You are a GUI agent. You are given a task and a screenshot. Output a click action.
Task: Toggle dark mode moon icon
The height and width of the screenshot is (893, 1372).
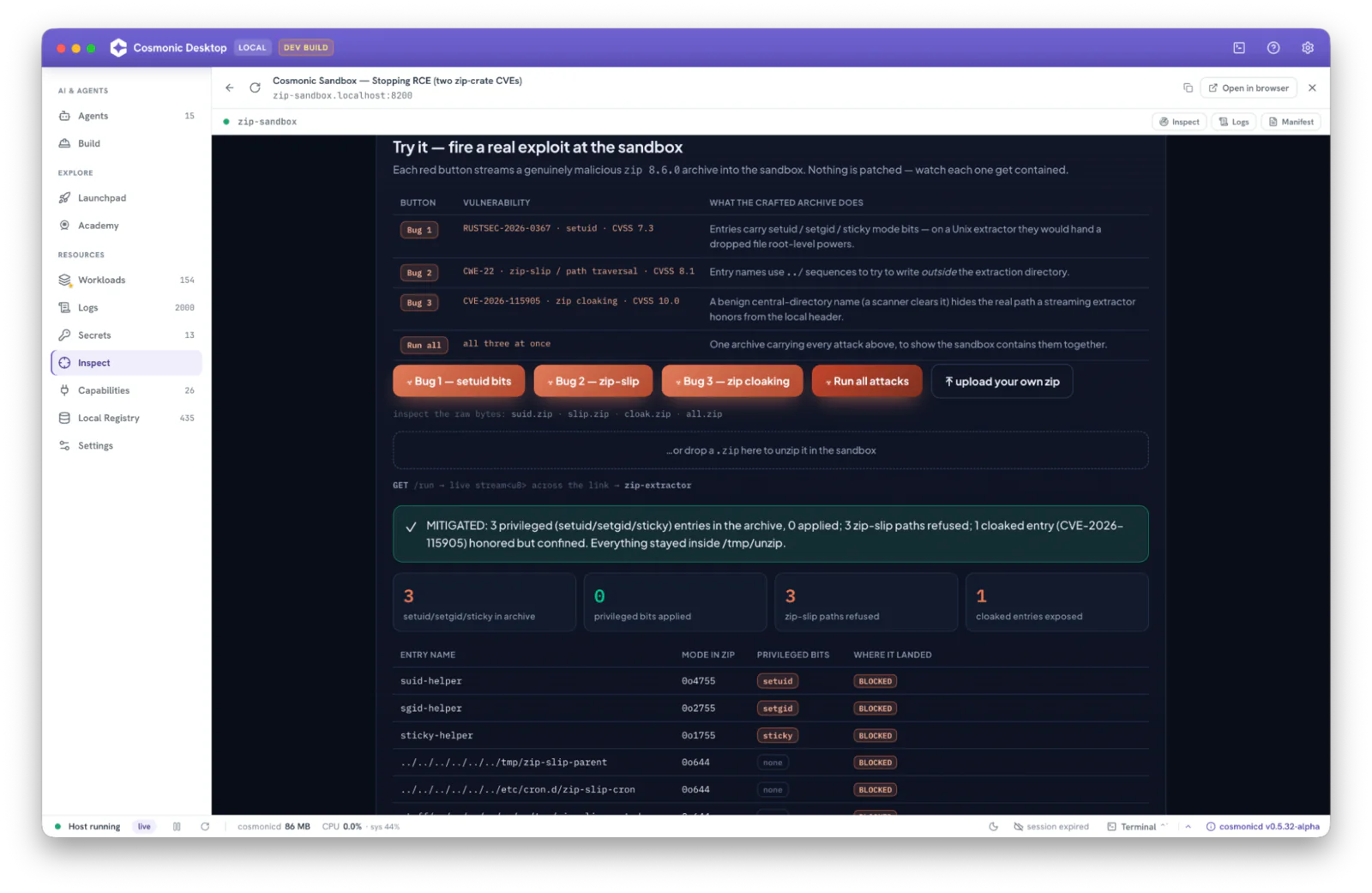(993, 827)
